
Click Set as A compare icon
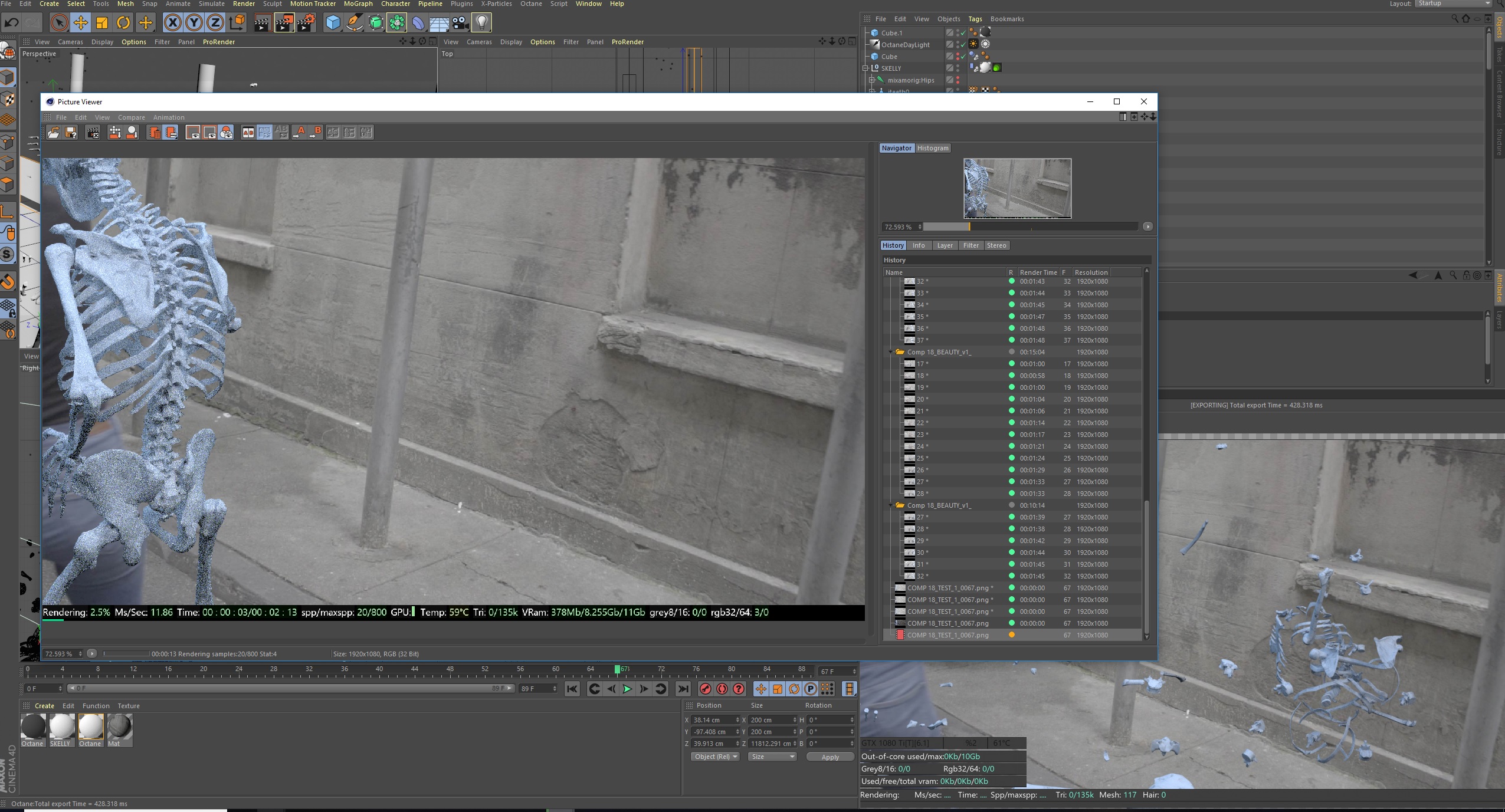click(x=299, y=133)
